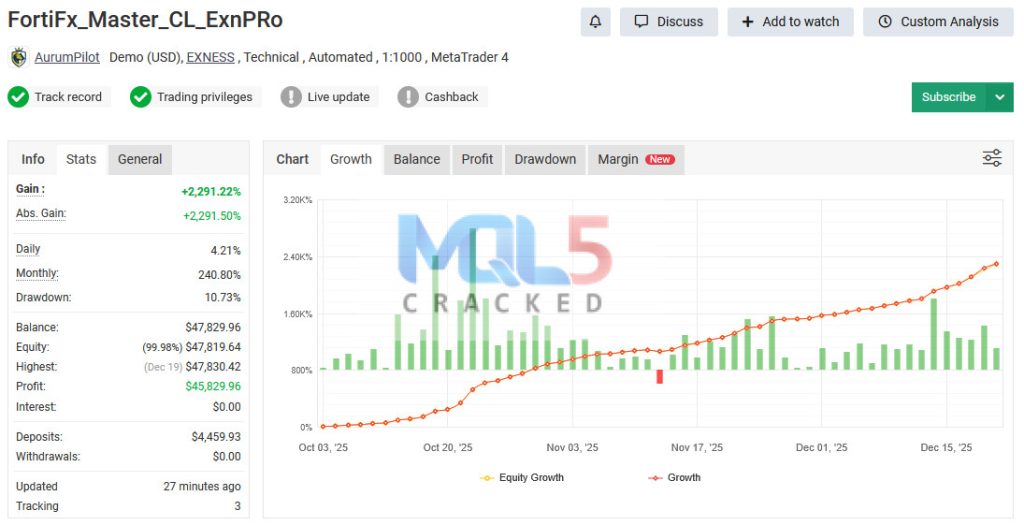Click the Discuss button
Viewport: 1024px width, 525px height.
point(669,22)
